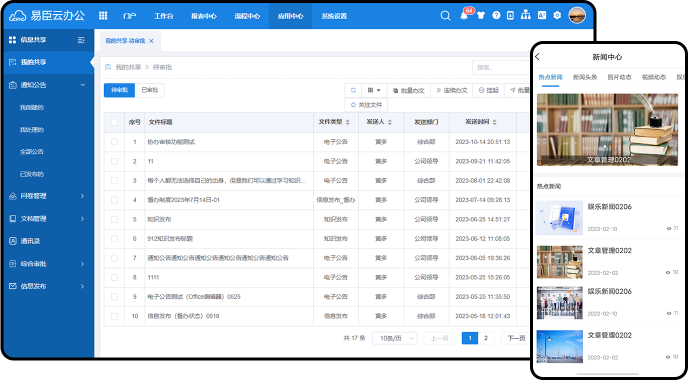The height and width of the screenshot is (380, 688).
Task: Check the row 1 协办审核功能测试 checkbox
Action: (x=115, y=142)
